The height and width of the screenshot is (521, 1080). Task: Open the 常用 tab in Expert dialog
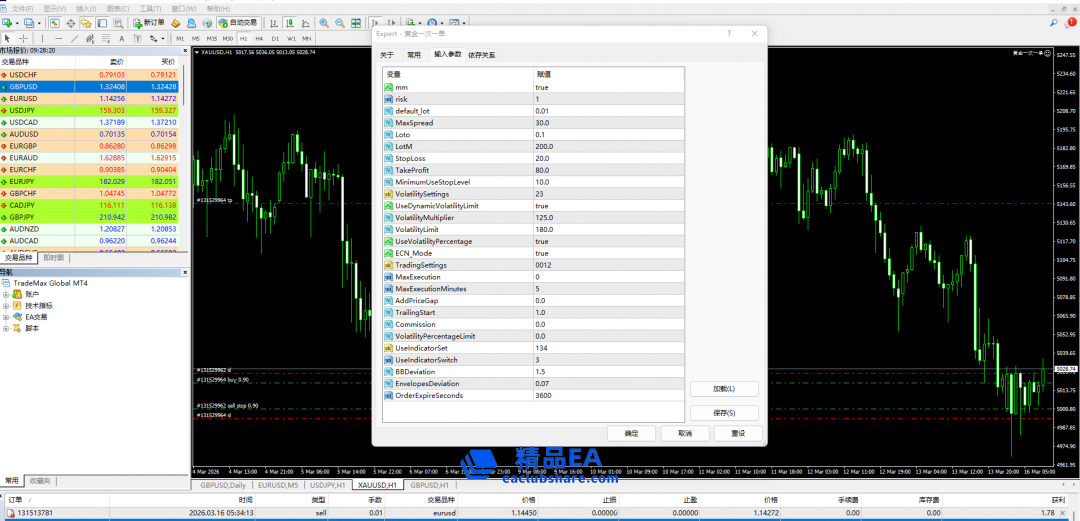(x=413, y=54)
